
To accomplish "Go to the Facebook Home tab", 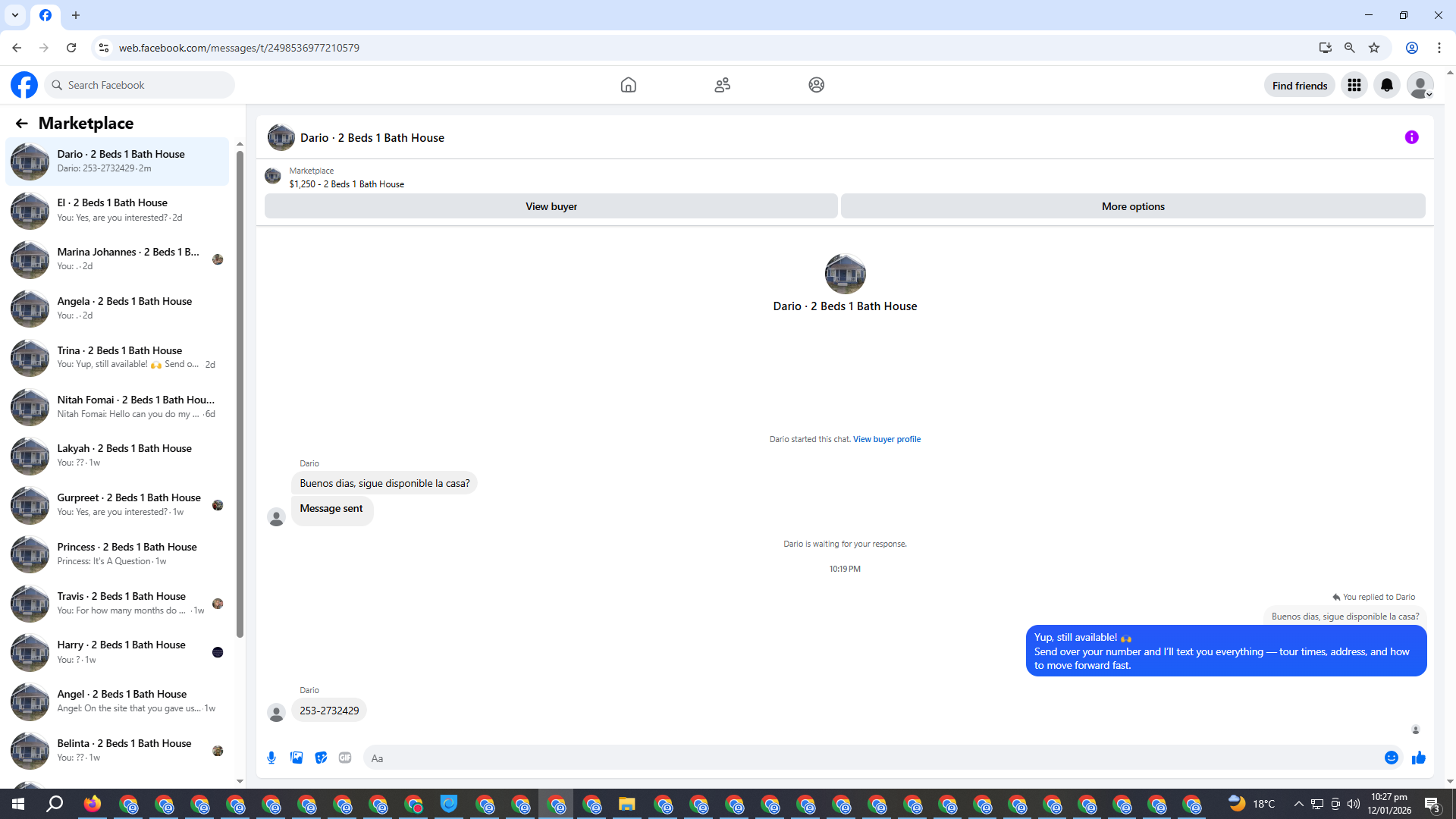I will pyautogui.click(x=628, y=85).
